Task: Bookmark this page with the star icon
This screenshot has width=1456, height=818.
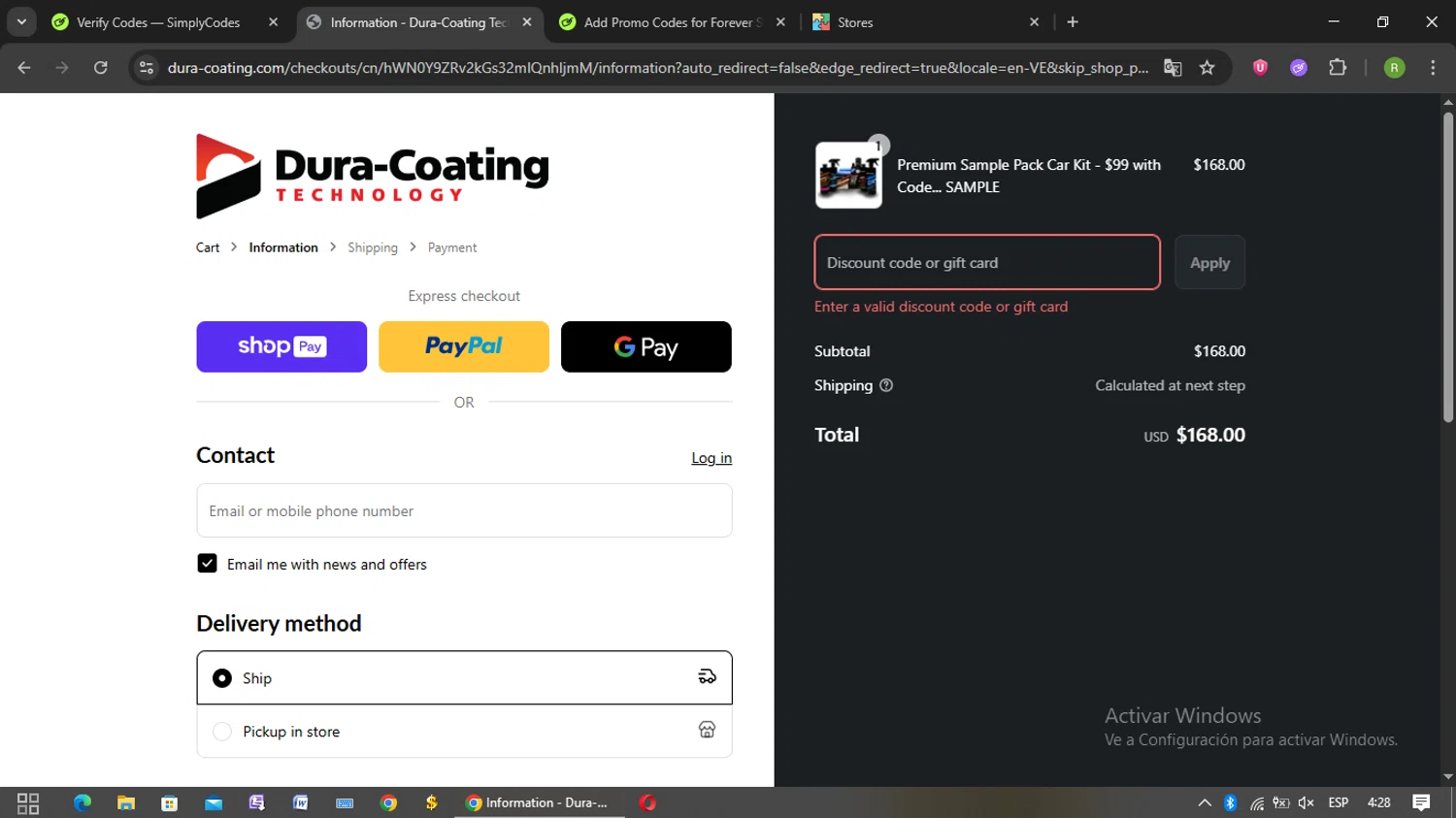Action: [1207, 67]
